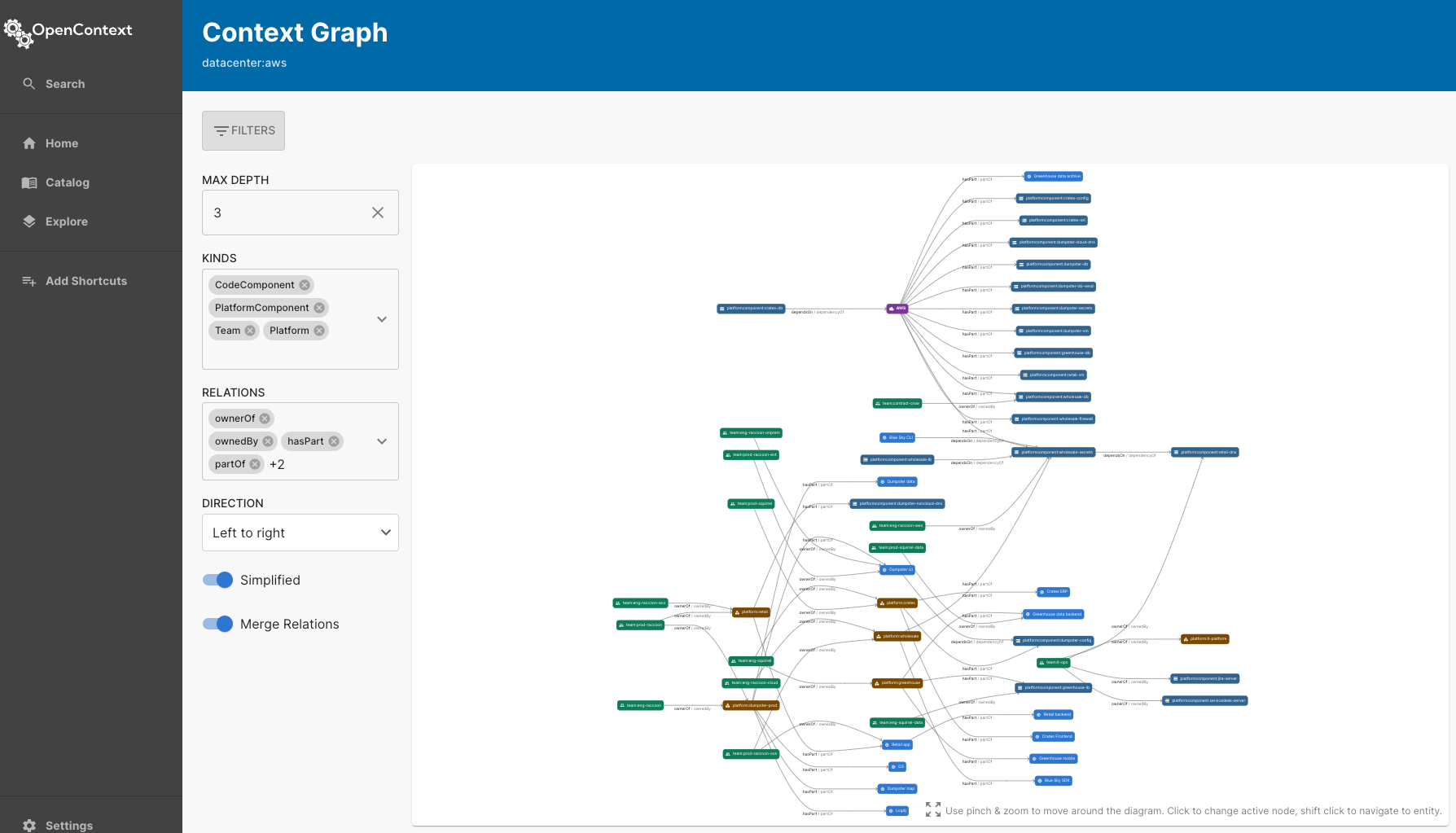The height and width of the screenshot is (833, 1456).
Task: Click the Home house icon
Action: [x=29, y=143]
